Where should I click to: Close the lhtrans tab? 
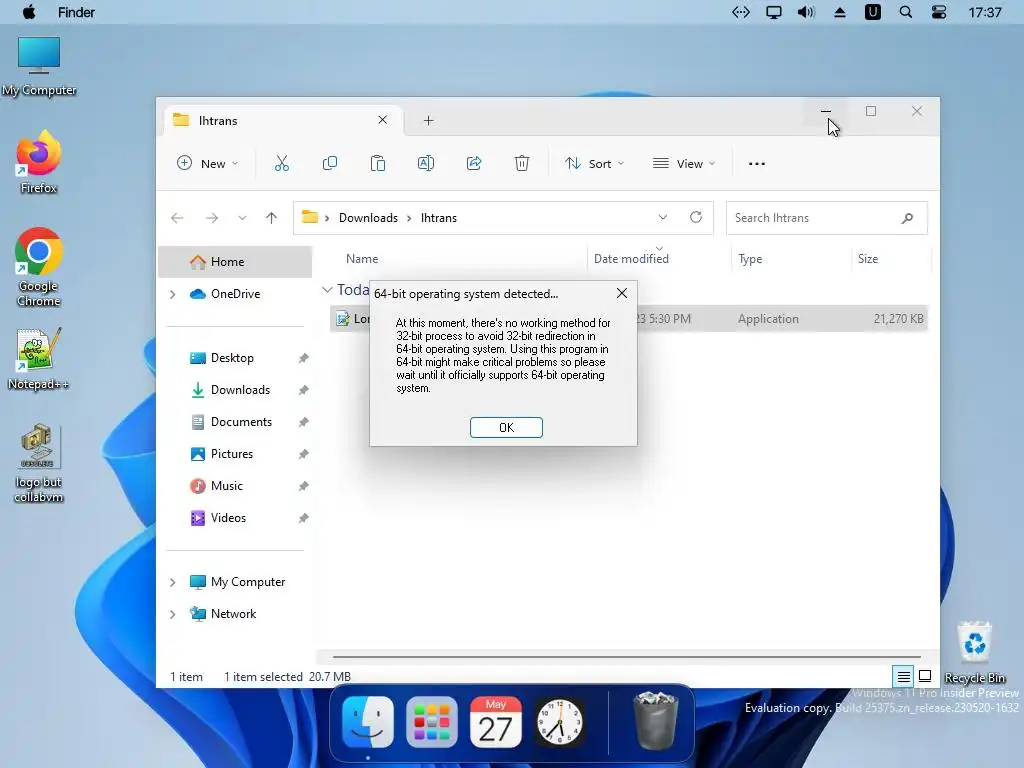click(383, 120)
